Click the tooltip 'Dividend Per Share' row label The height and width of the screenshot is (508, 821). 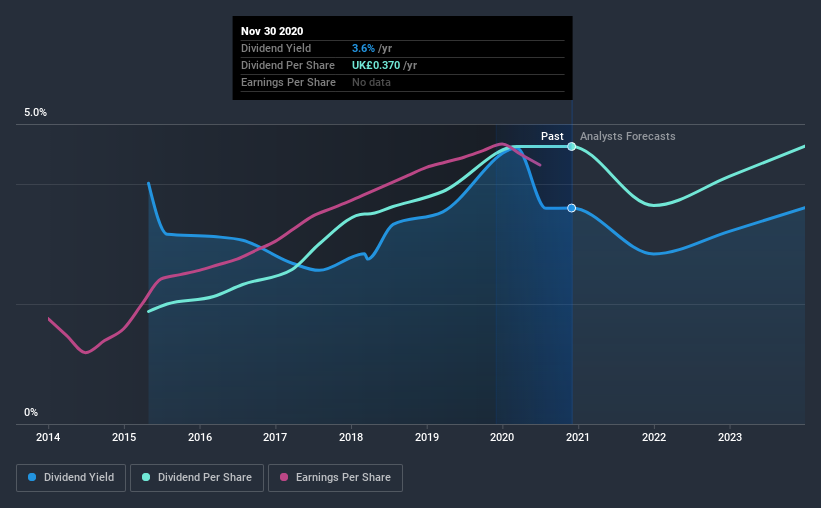click(288, 65)
